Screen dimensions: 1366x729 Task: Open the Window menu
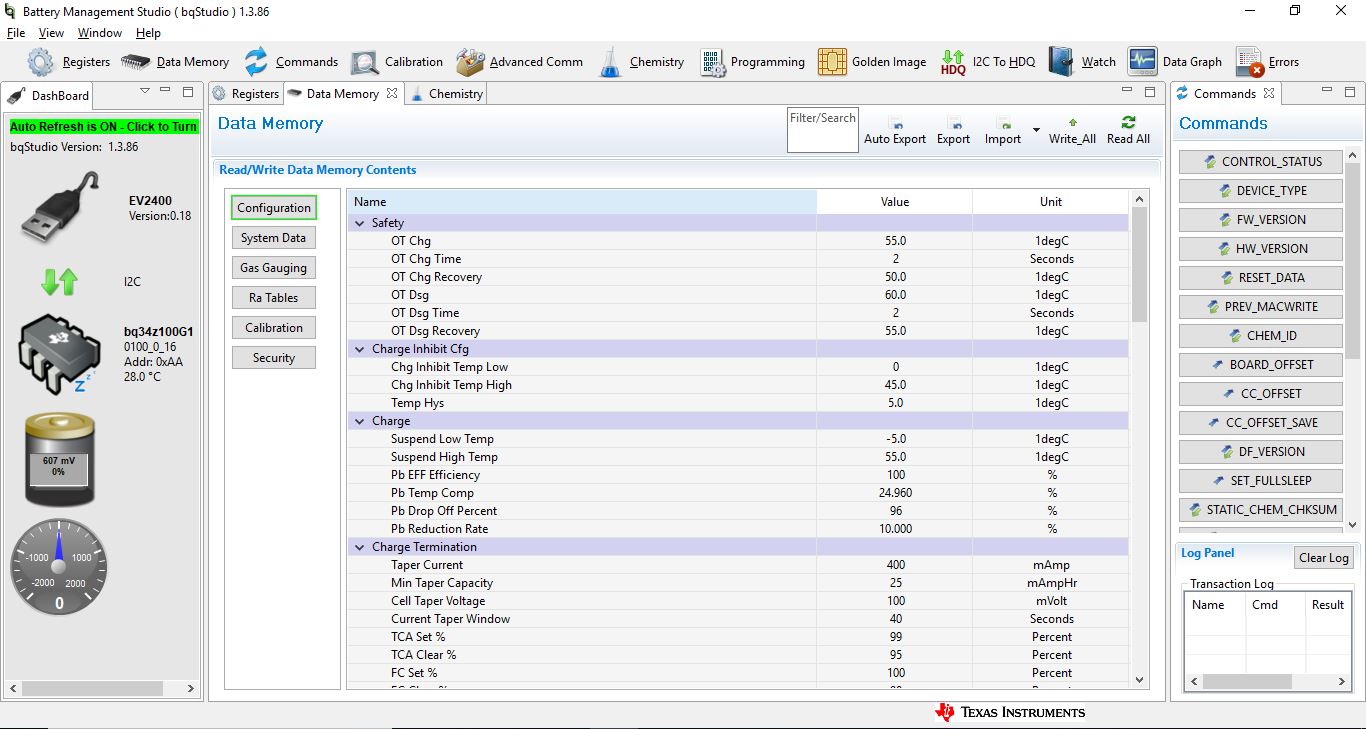coord(100,33)
